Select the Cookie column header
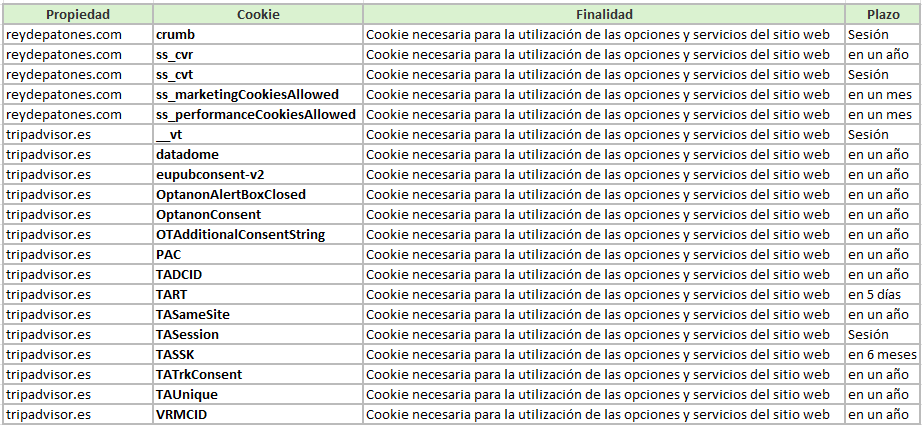This screenshot has width=922, height=425. click(258, 15)
